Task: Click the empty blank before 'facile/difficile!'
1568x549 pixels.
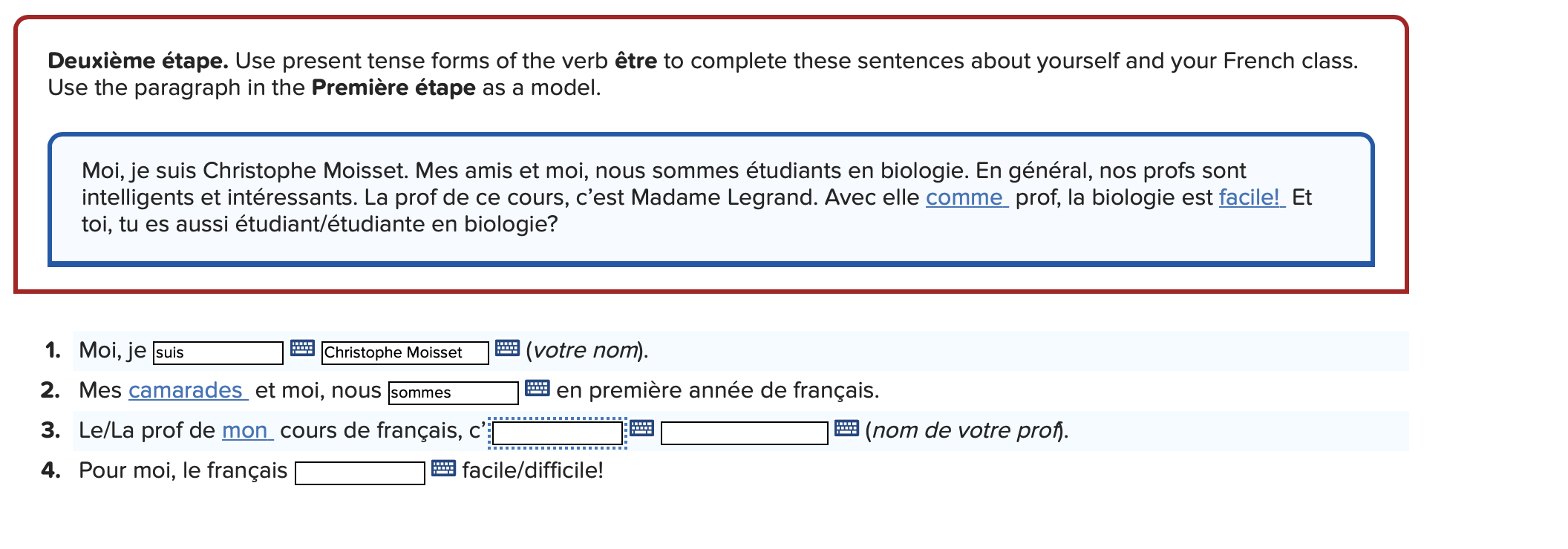Action: [360, 470]
